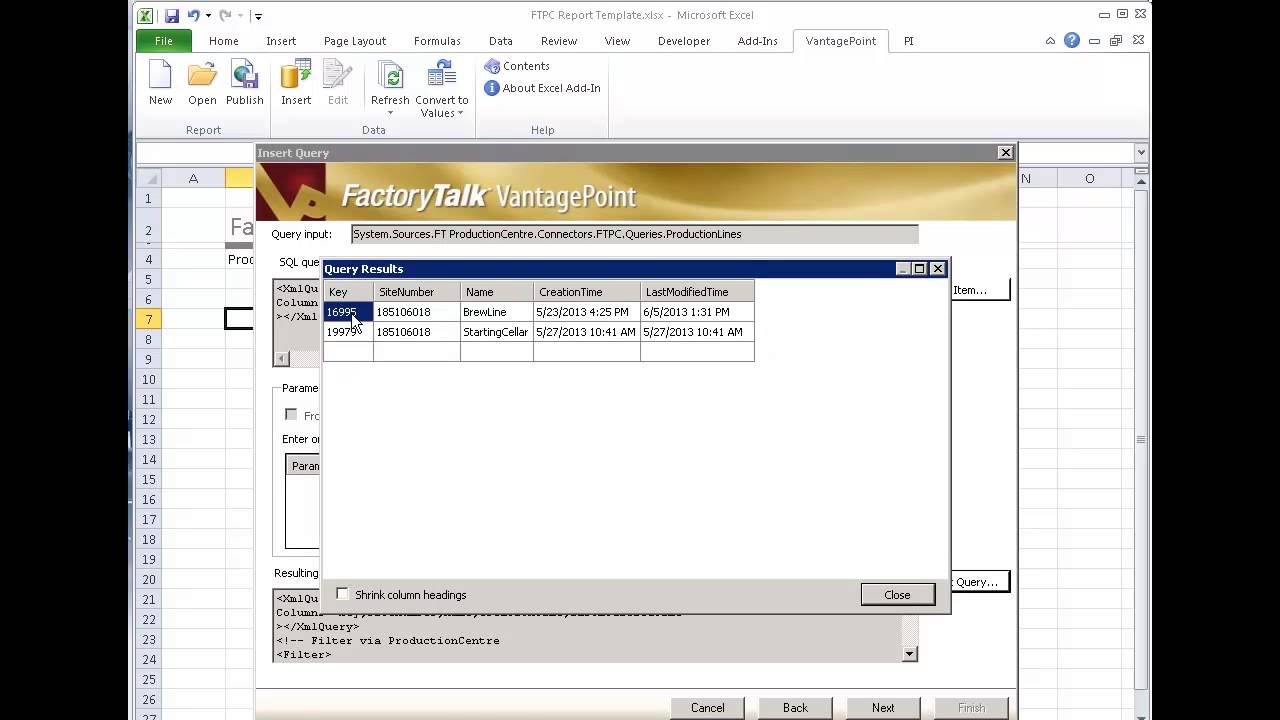Expand the Convert to Values dropdown arrow
This screenshot has height=720, width=1280.
tap(460, 113)
